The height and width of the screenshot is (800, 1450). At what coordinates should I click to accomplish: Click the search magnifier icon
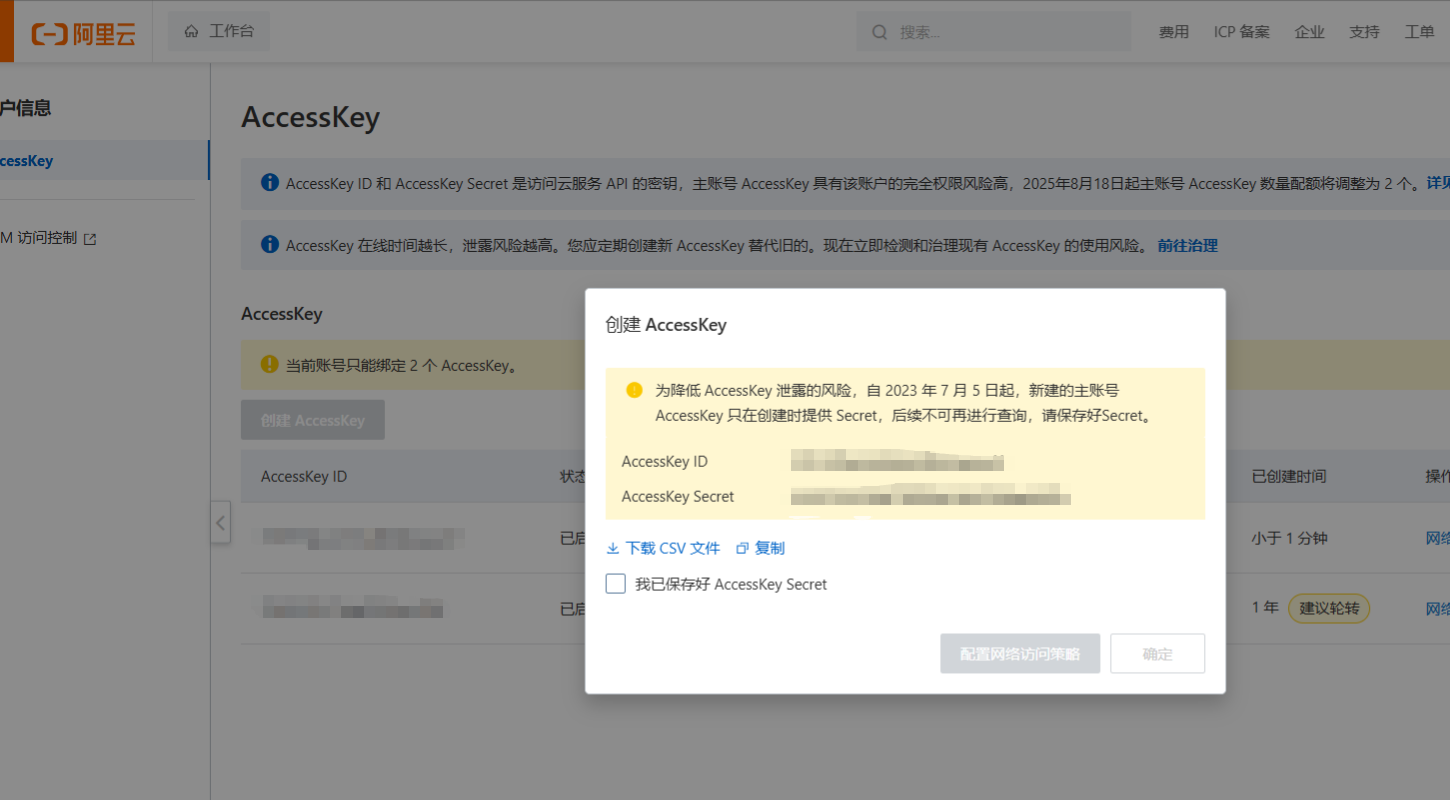880,32
